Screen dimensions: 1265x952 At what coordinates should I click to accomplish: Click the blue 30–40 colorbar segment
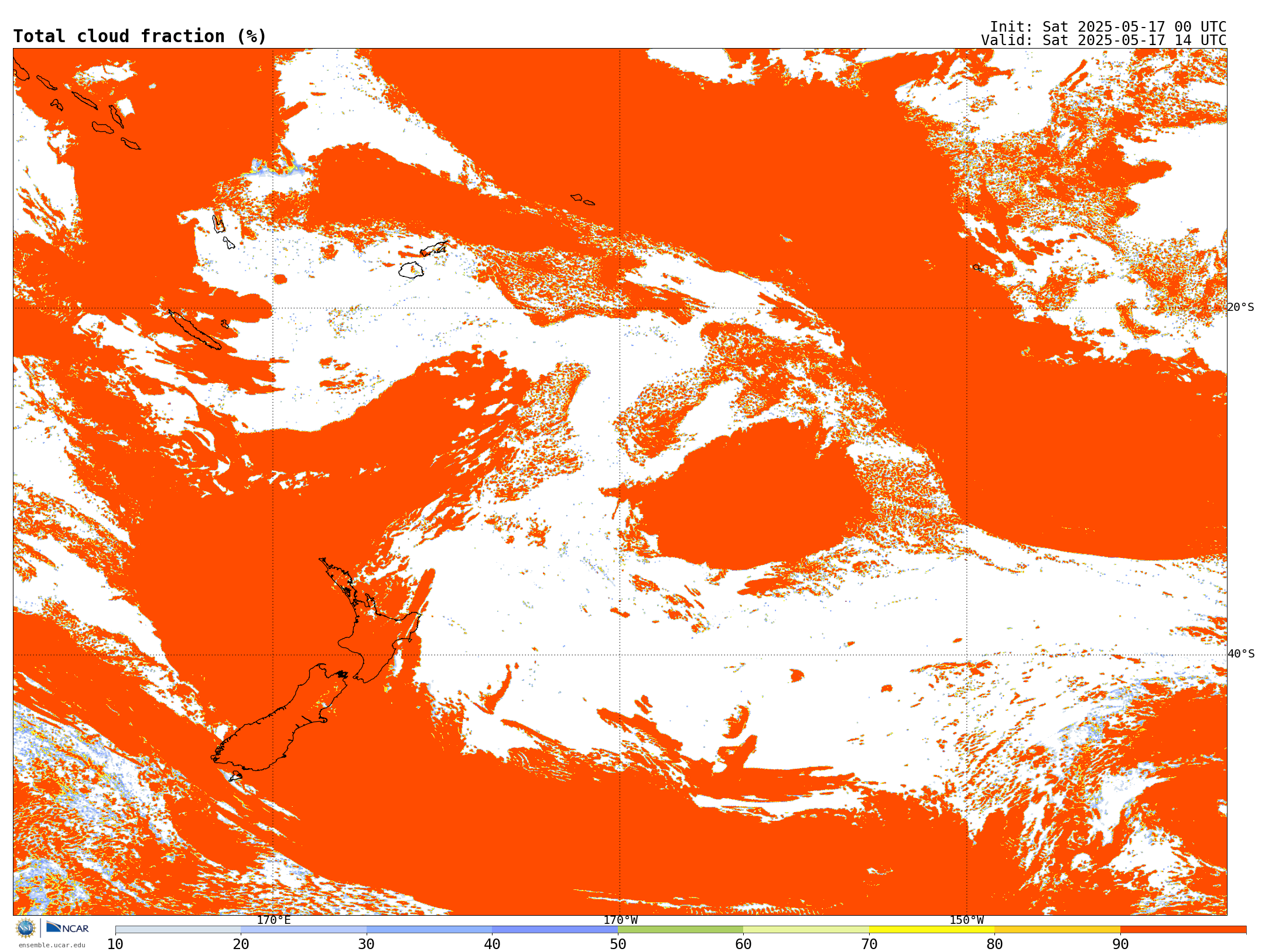(429, 930)
